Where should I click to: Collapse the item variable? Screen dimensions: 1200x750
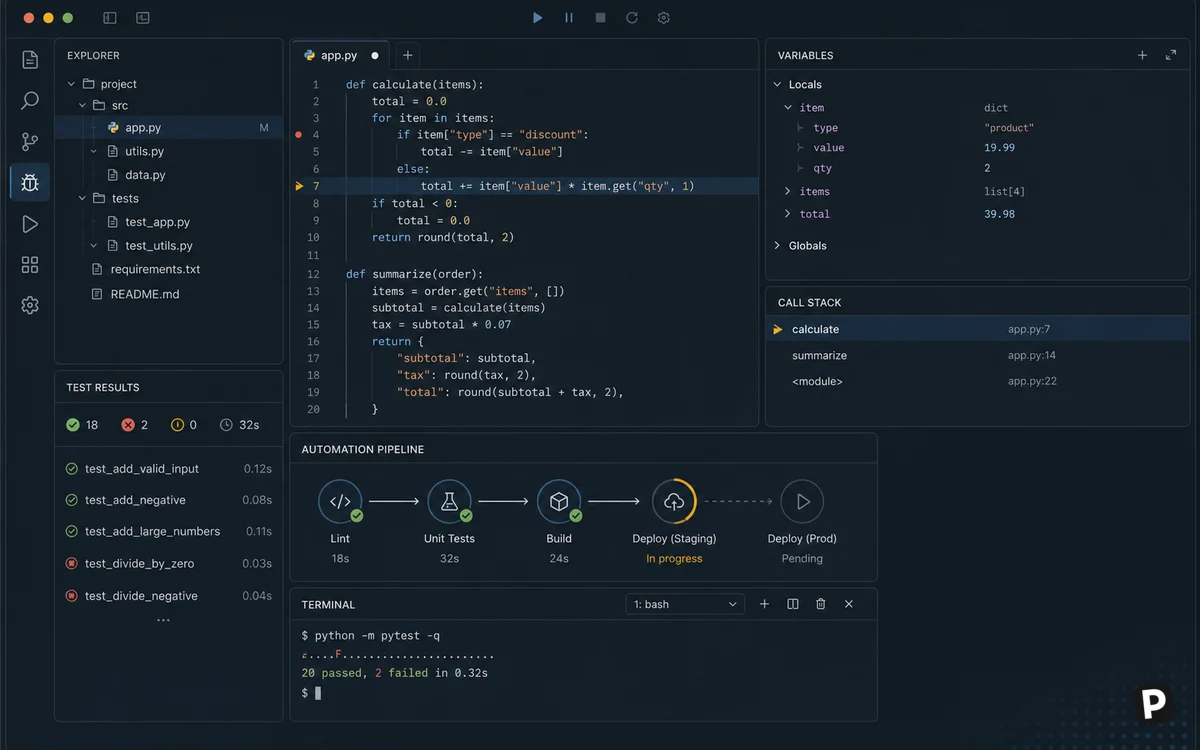[x=788, y=108]
